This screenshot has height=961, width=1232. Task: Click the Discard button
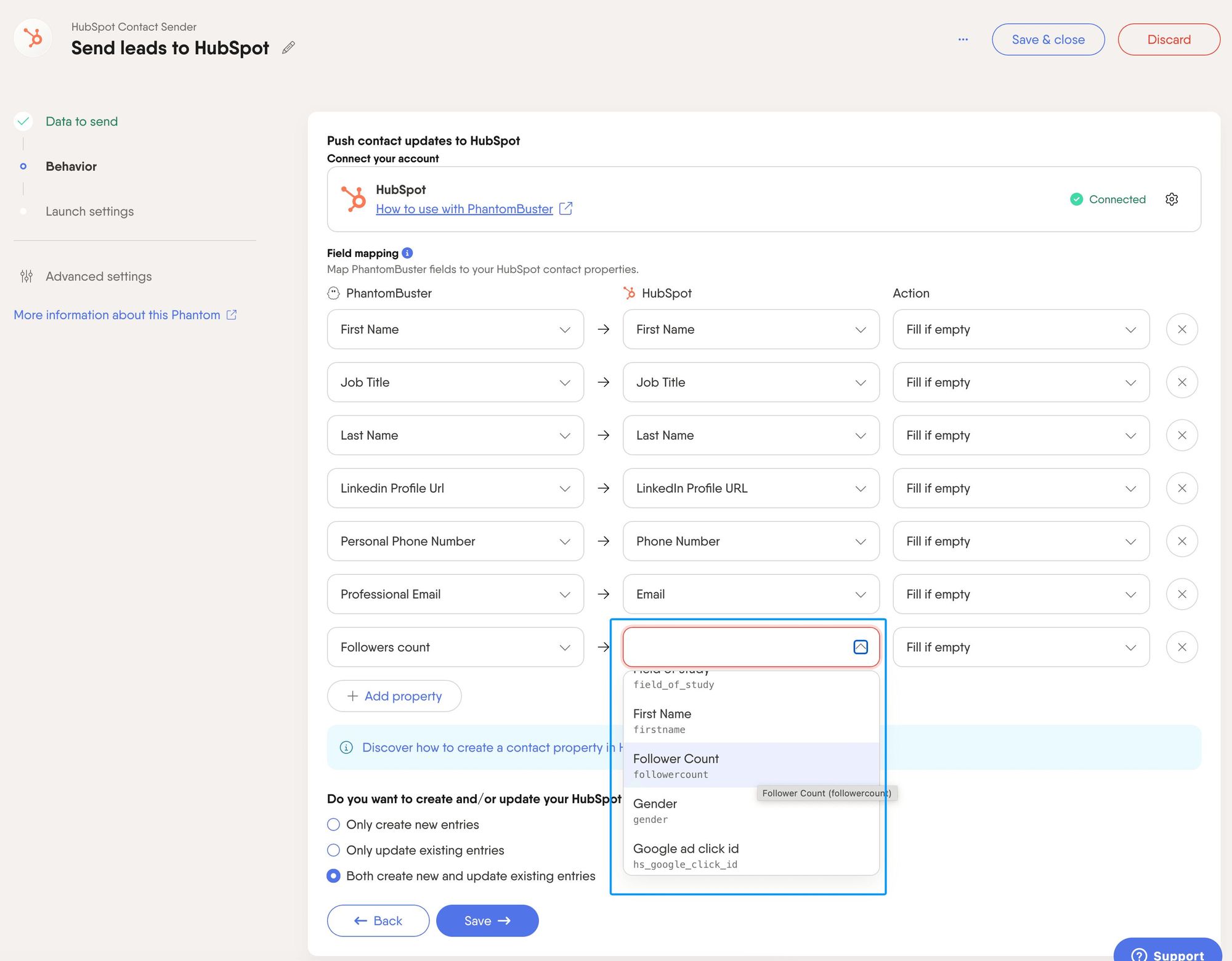(1169, 39)
